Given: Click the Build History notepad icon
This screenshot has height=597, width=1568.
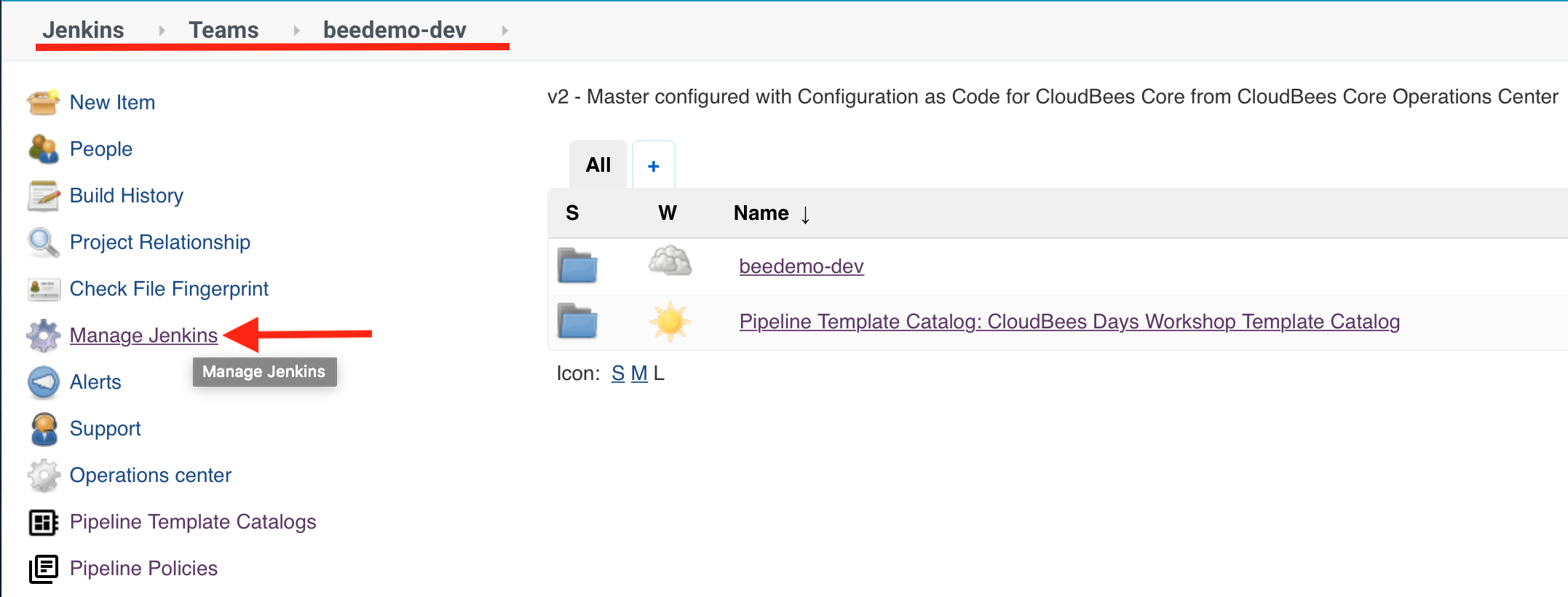Looking at the screenshot, I should pyautogui.click(x=43, y=195).
